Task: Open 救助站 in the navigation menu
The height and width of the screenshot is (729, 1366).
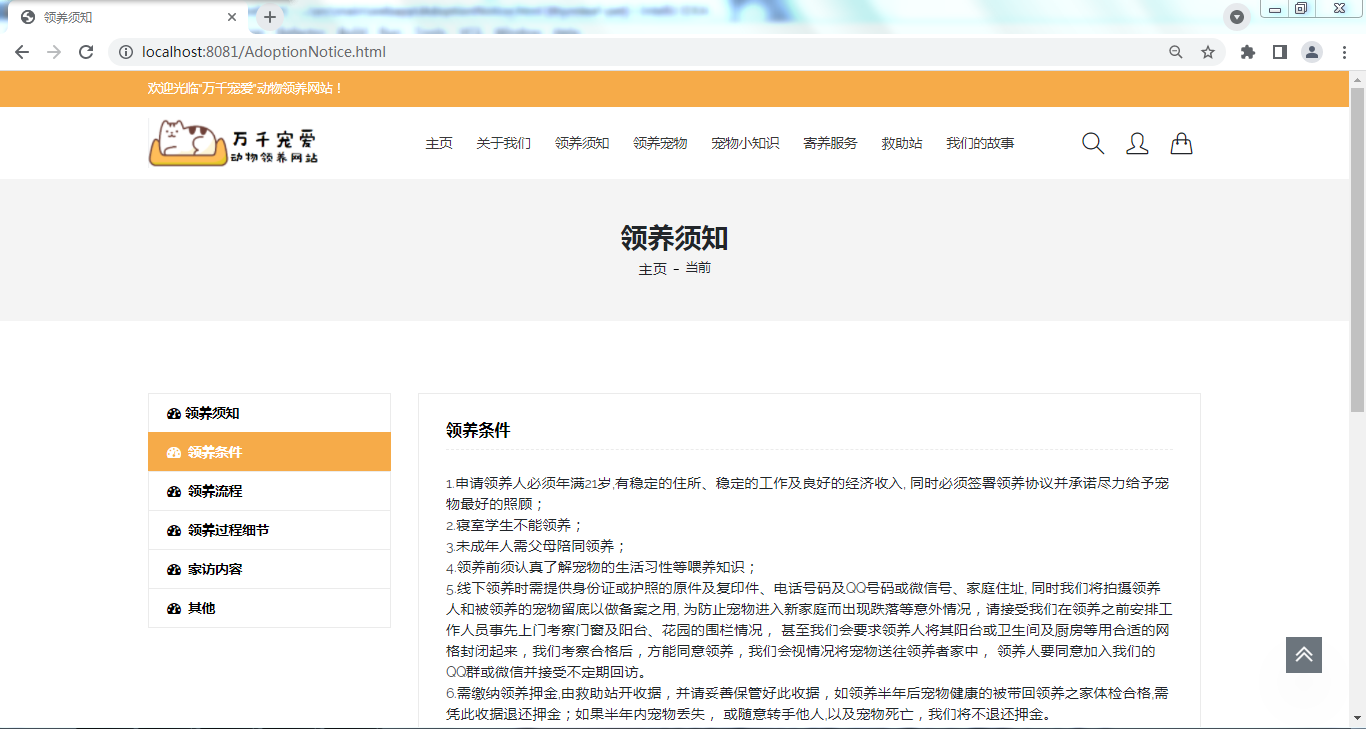Action: pyautogui.click(x=902, y=143)
